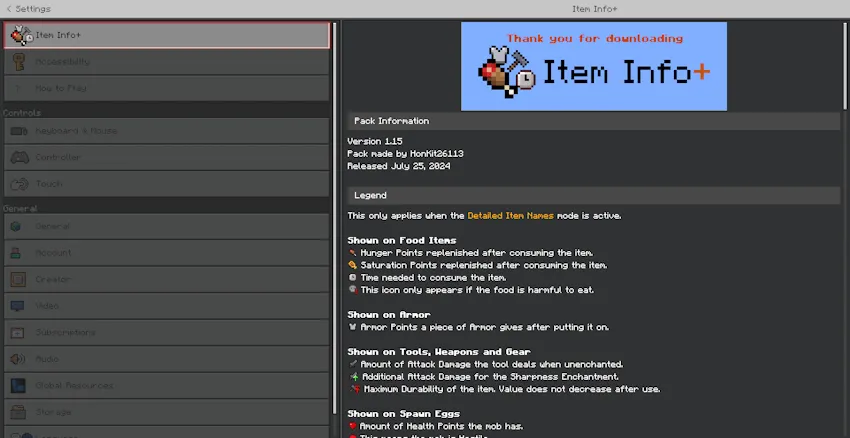This screenshot has width=850, height=438.
Task: Click the 'Item Info+' window title text
Action: (595, 9)
